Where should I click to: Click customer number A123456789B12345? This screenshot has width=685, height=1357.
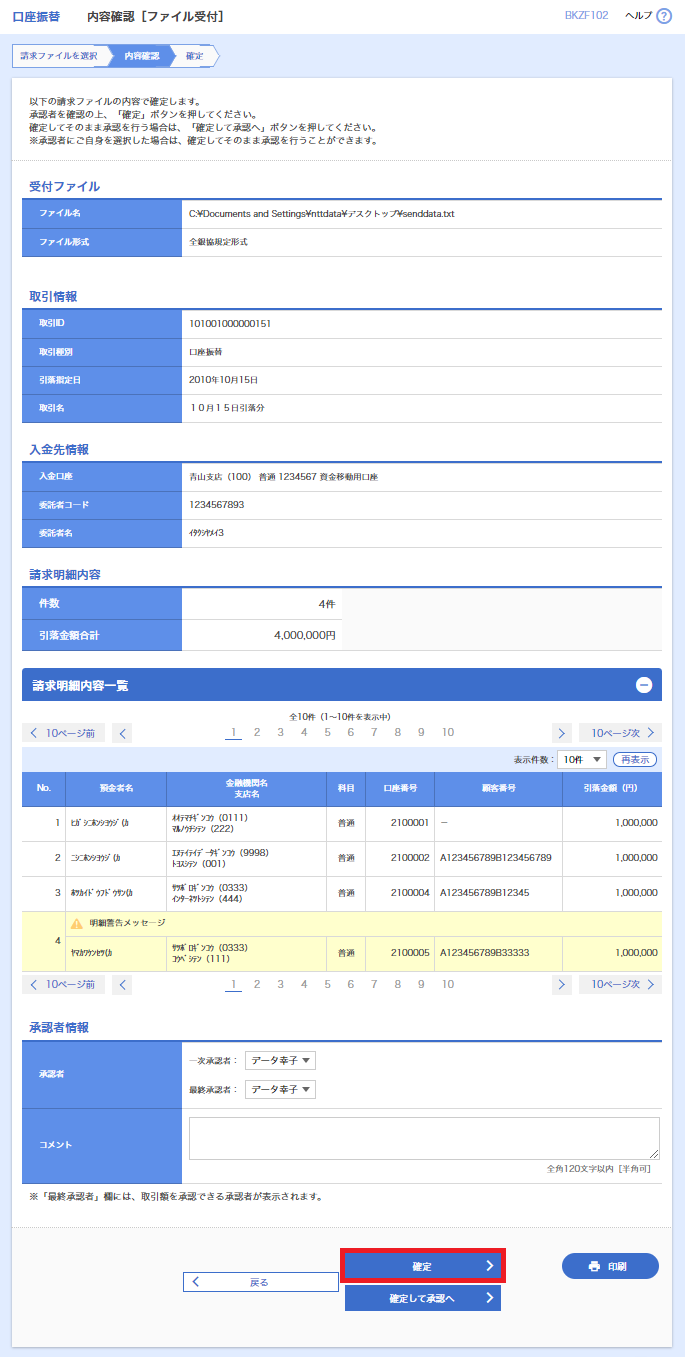486,893
